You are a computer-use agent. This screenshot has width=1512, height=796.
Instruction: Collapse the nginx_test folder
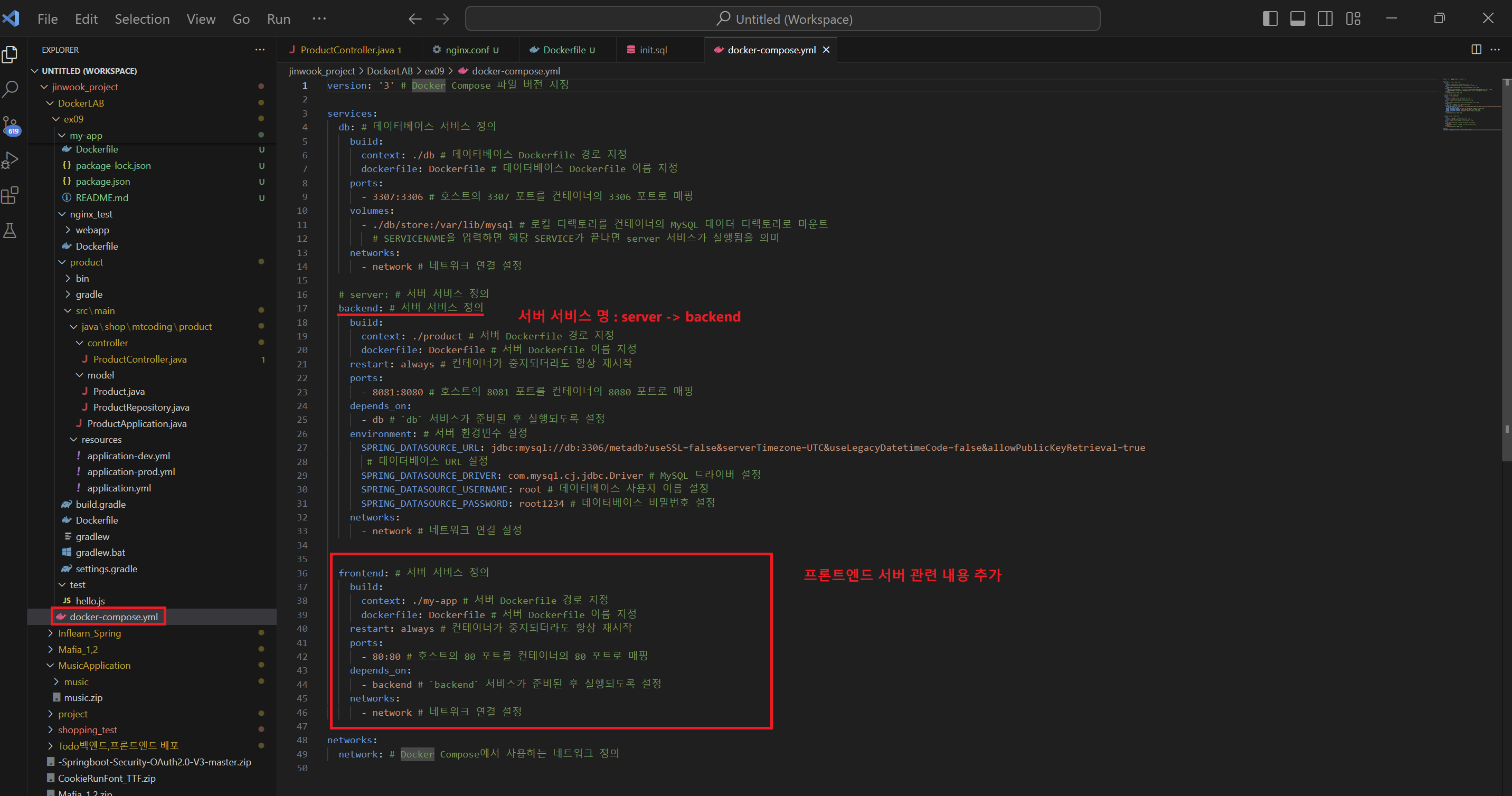click(x=90, y=214)
